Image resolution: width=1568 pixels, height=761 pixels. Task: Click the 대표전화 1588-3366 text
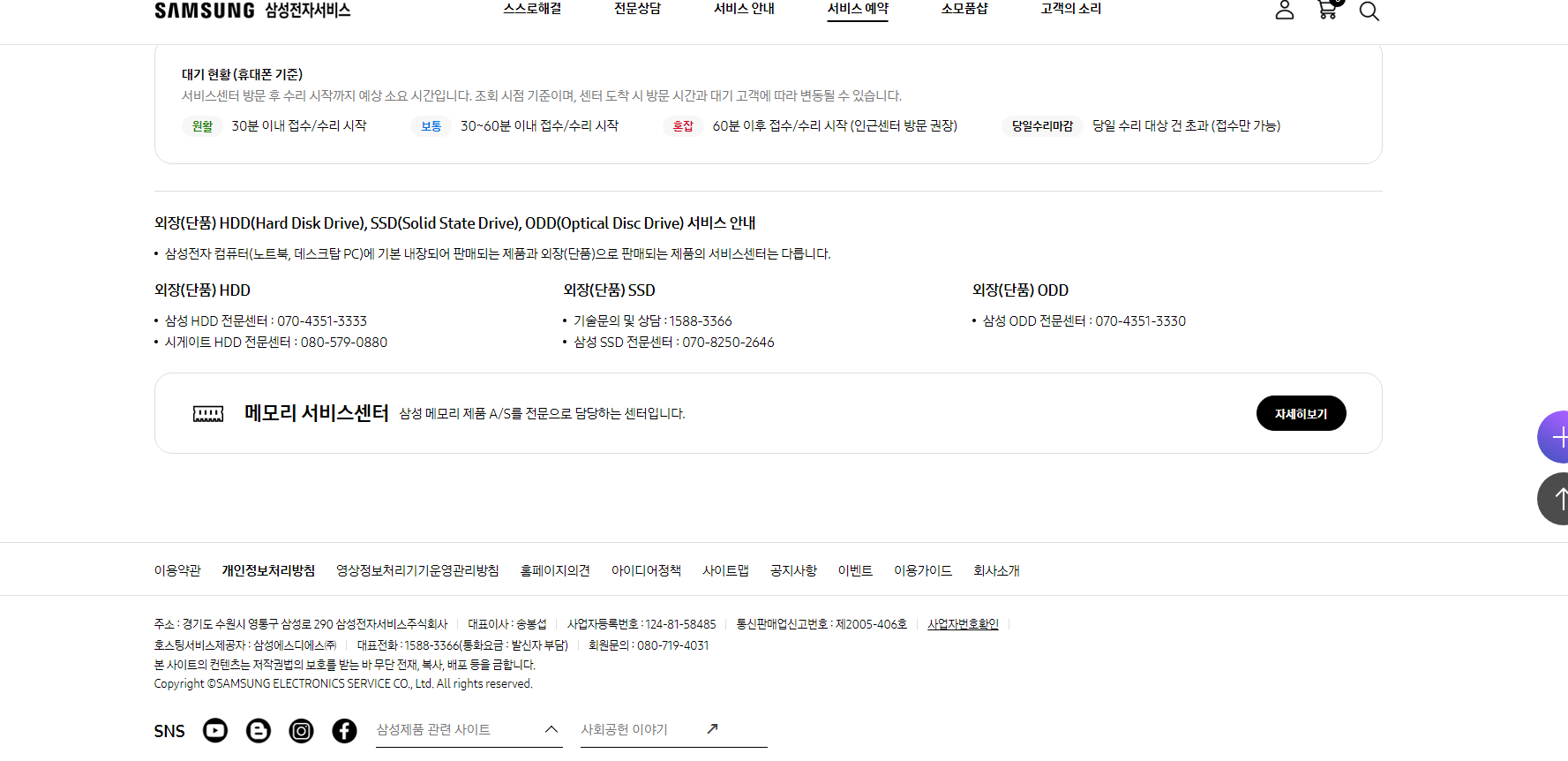pos(462,645)
